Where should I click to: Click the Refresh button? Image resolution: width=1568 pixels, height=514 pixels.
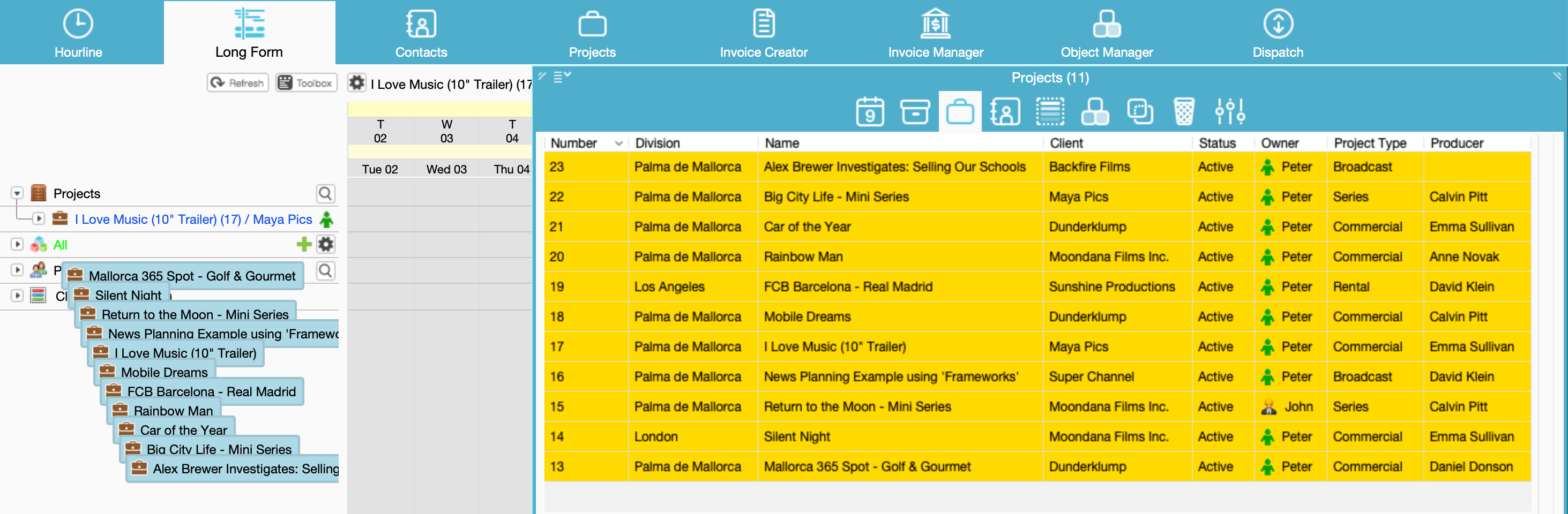(237, 83)
